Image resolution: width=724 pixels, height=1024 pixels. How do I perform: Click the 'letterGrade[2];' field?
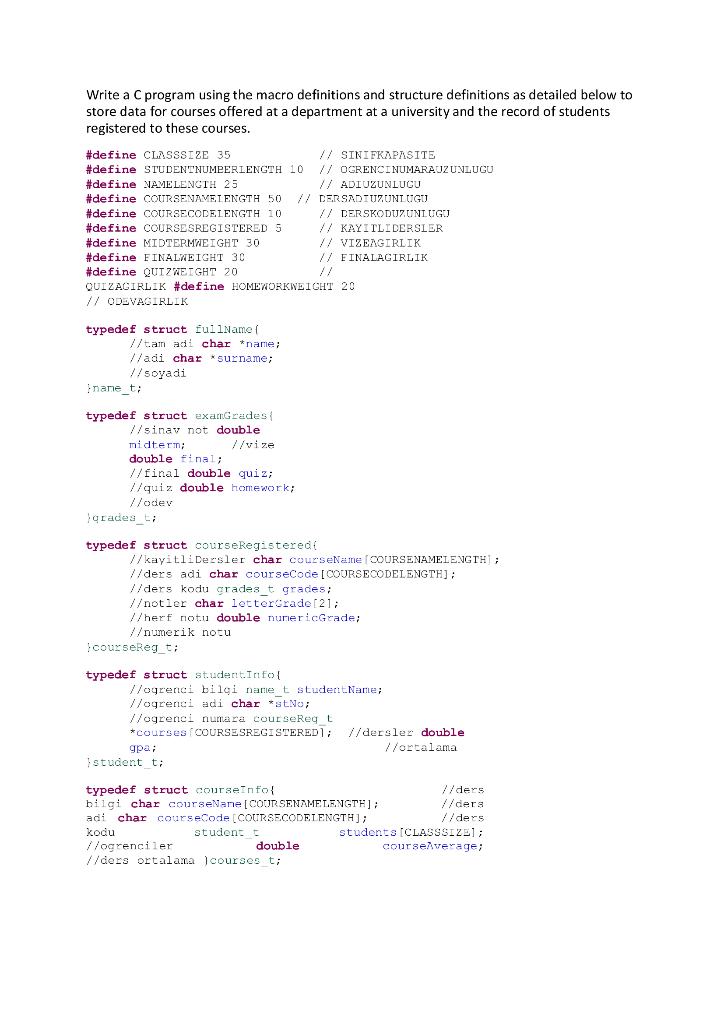click(285, 603)
